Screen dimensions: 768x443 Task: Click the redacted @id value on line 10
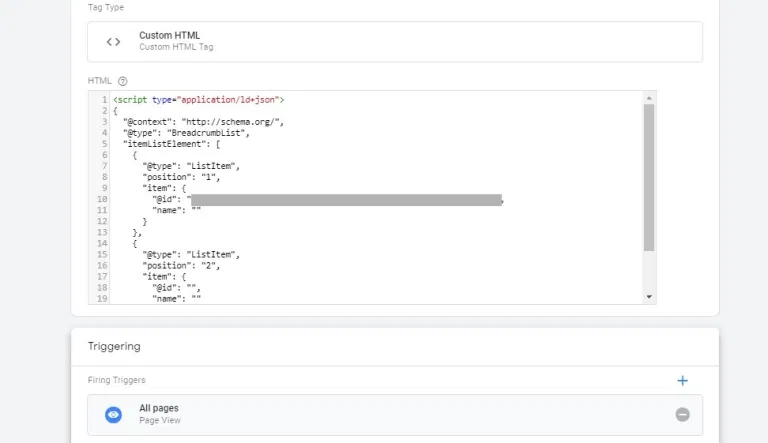tap(345, 199)
